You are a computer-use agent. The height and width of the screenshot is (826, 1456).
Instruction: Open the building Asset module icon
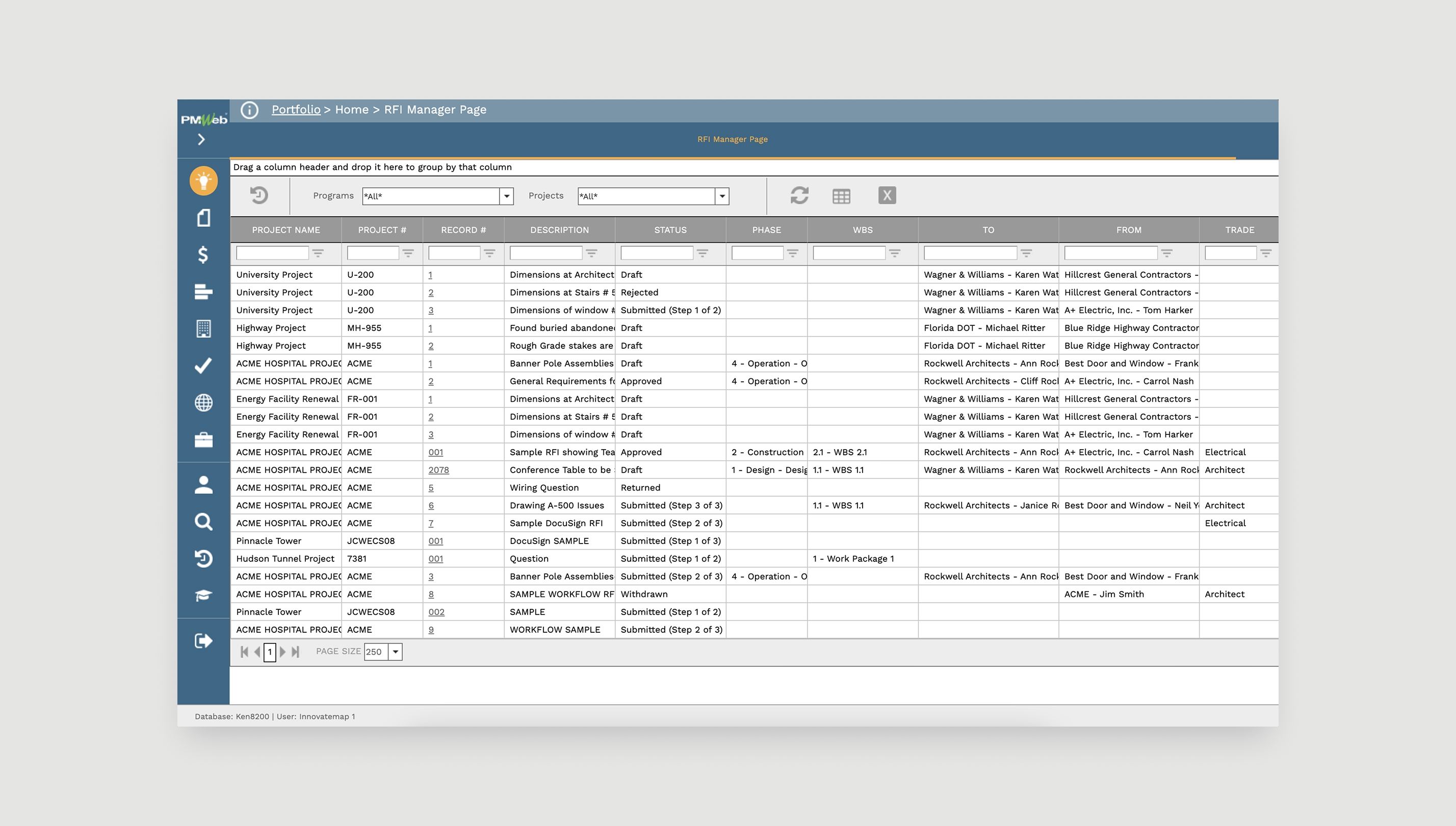click(203, 328)
